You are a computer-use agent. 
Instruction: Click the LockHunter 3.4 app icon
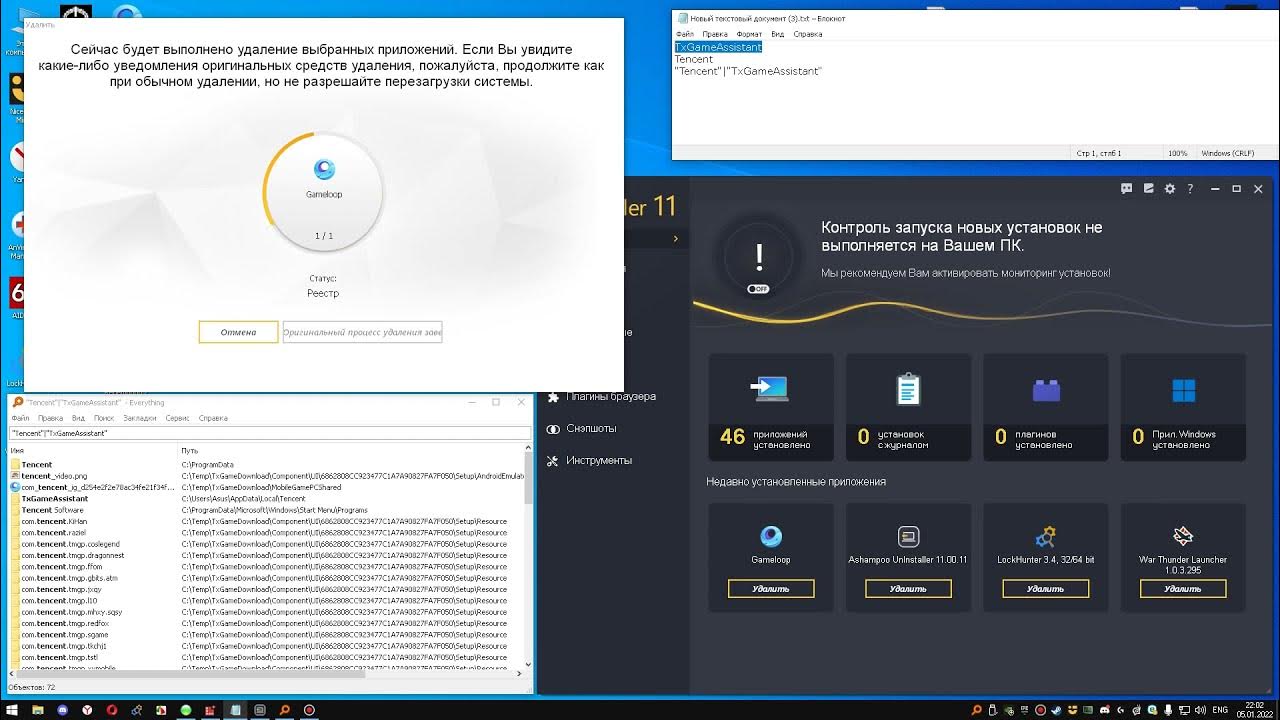point(1046,536)
